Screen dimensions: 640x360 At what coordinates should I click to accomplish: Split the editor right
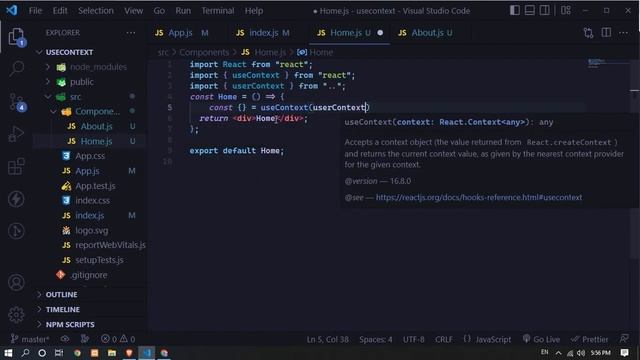pyautogui.click(x=606, y=33)
